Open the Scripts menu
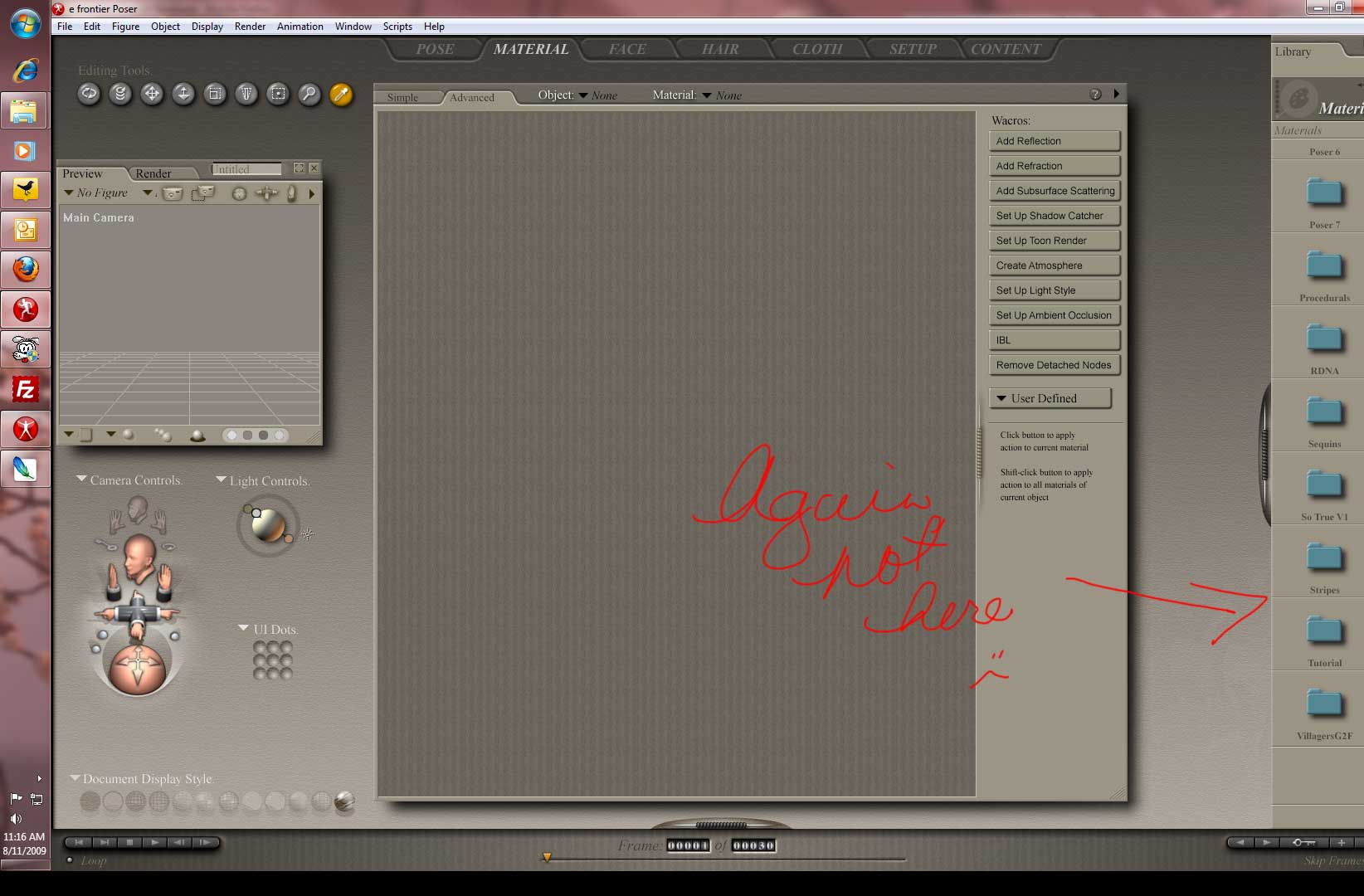Screen dimensions: 1364x896 397,27
